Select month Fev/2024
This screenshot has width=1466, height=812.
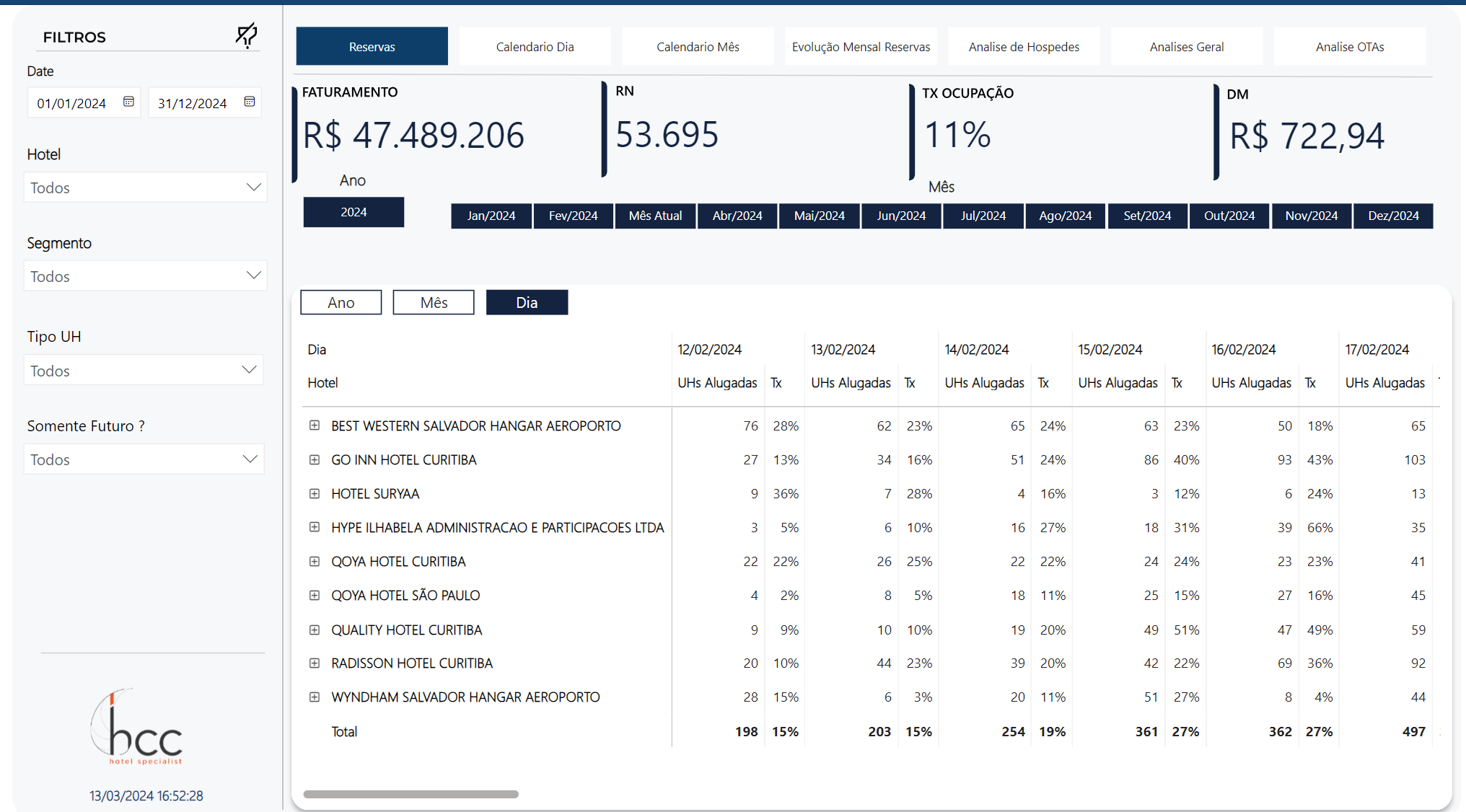coord(574,216)
